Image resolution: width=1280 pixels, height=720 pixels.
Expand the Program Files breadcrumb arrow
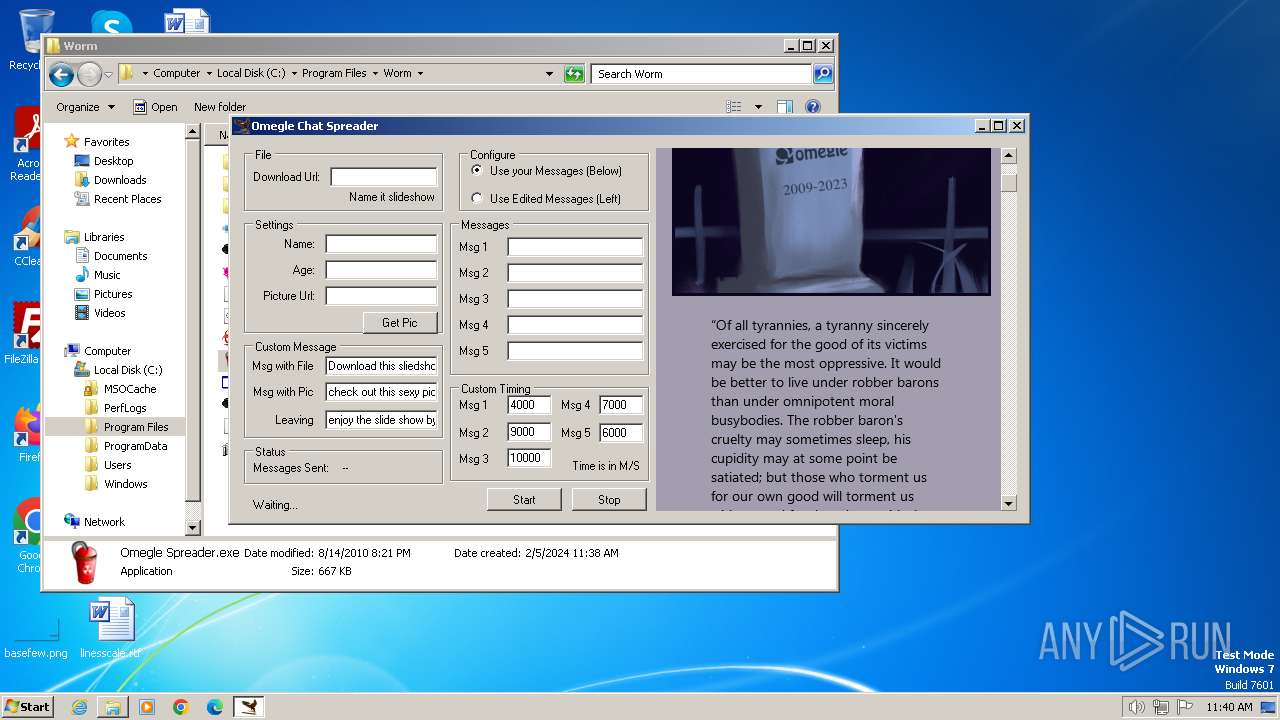tap(375, 74)
